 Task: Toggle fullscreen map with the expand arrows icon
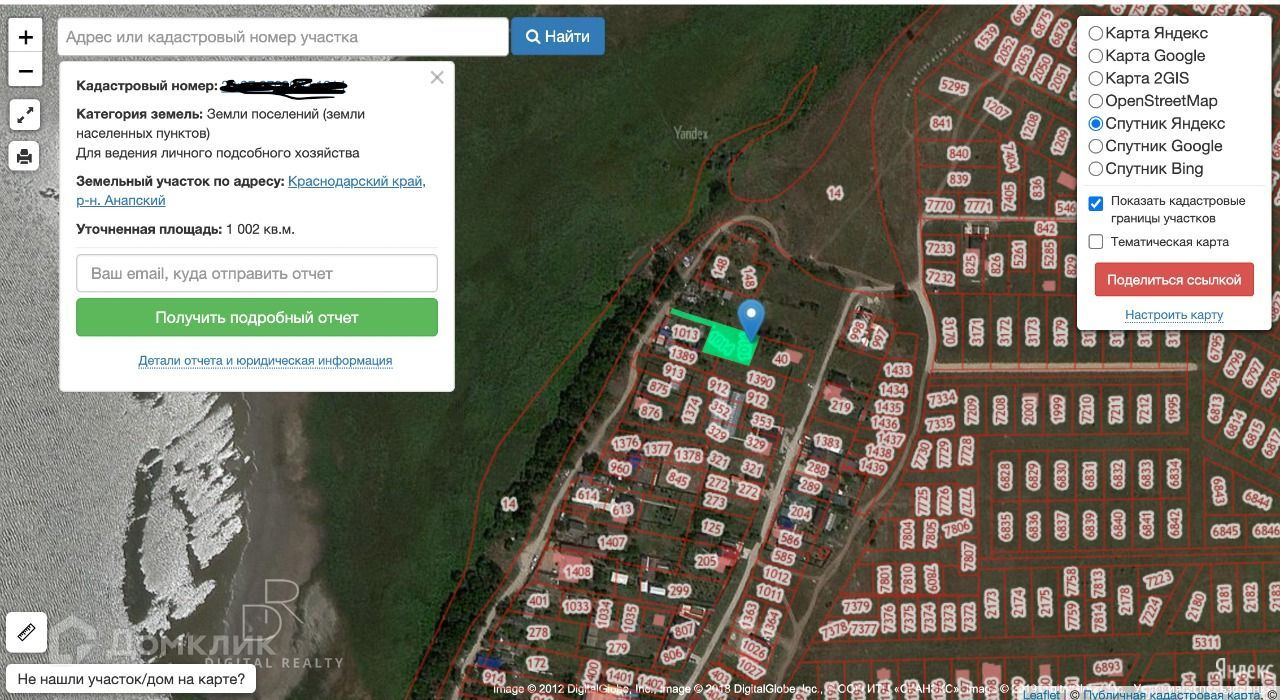point(25,115)
